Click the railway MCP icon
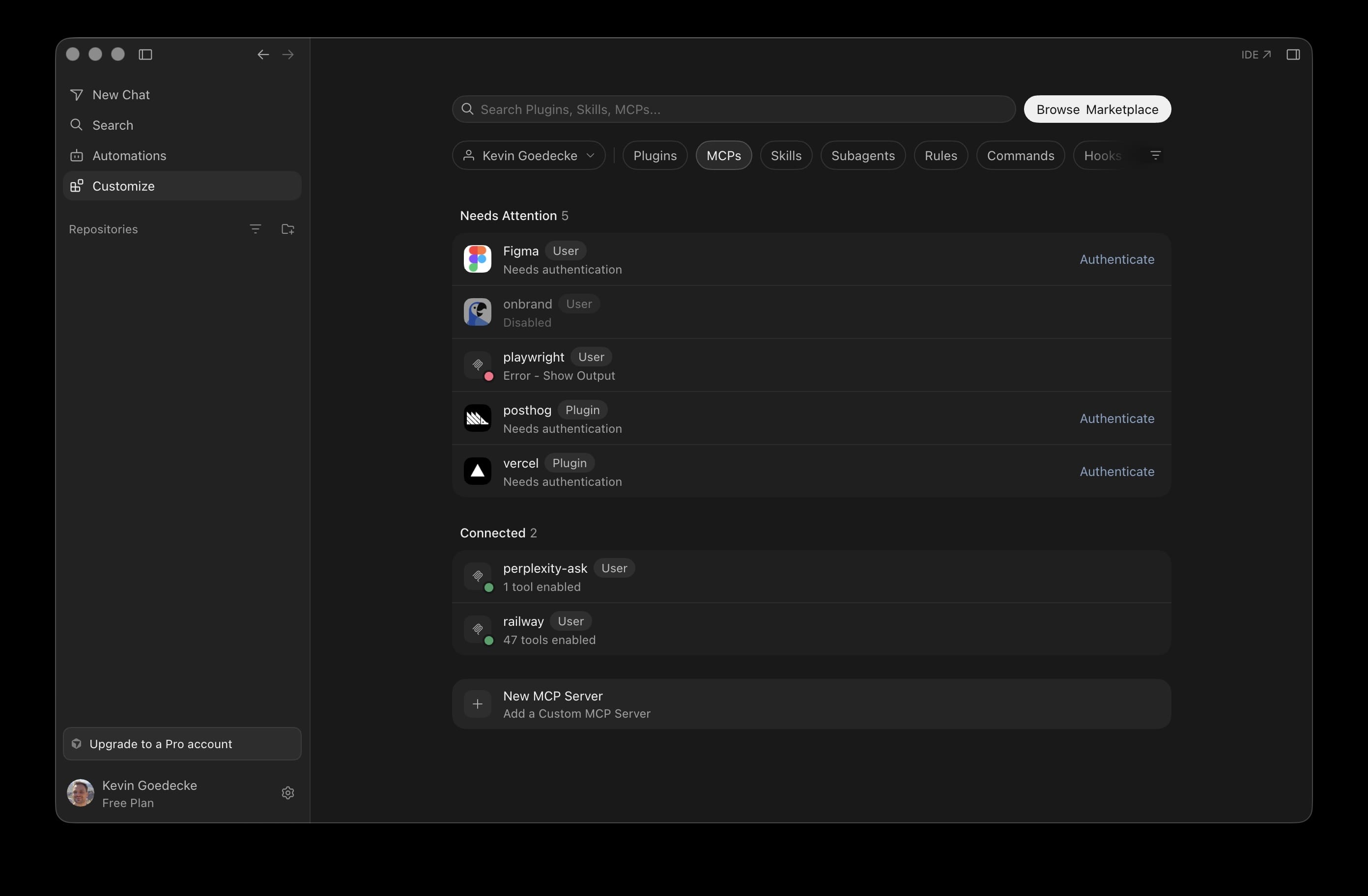The width and height of the screenshot is (1368, 896). [x=477, y=629]
